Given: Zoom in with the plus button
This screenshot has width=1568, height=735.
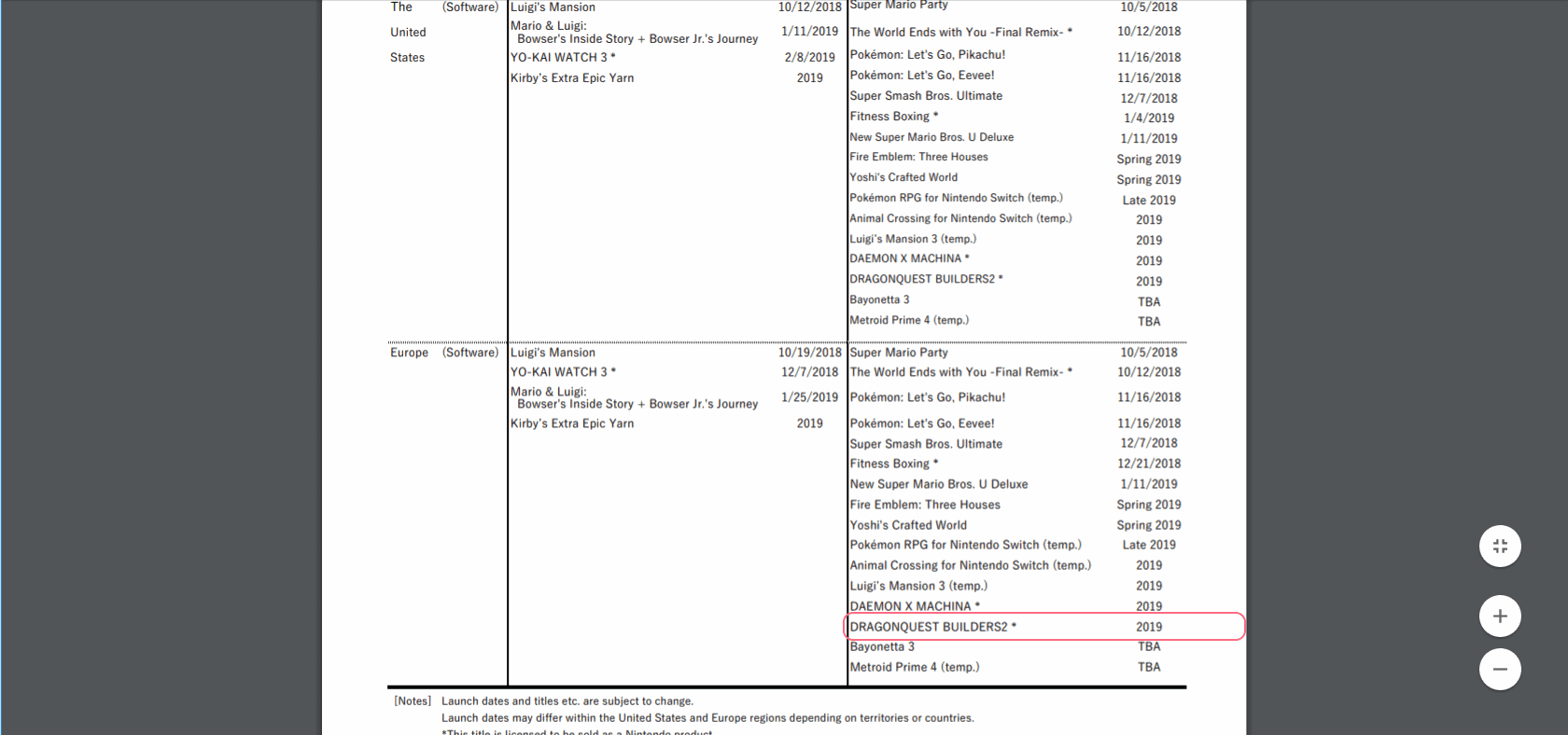Looking at the screenshot, I should (1500, 617).
